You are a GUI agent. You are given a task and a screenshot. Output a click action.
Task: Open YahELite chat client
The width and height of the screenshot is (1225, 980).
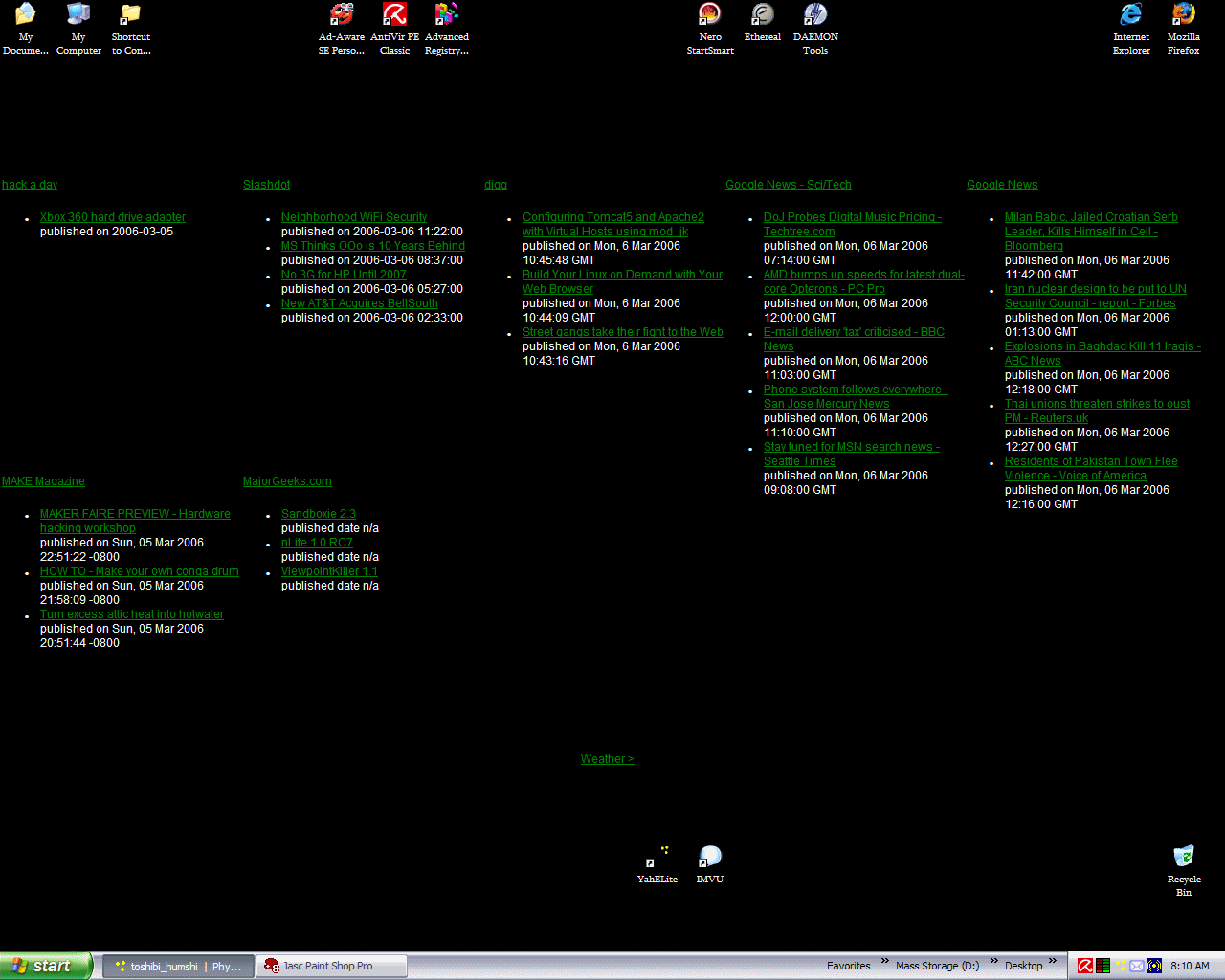pyautogui.click(x=657, y=855)
